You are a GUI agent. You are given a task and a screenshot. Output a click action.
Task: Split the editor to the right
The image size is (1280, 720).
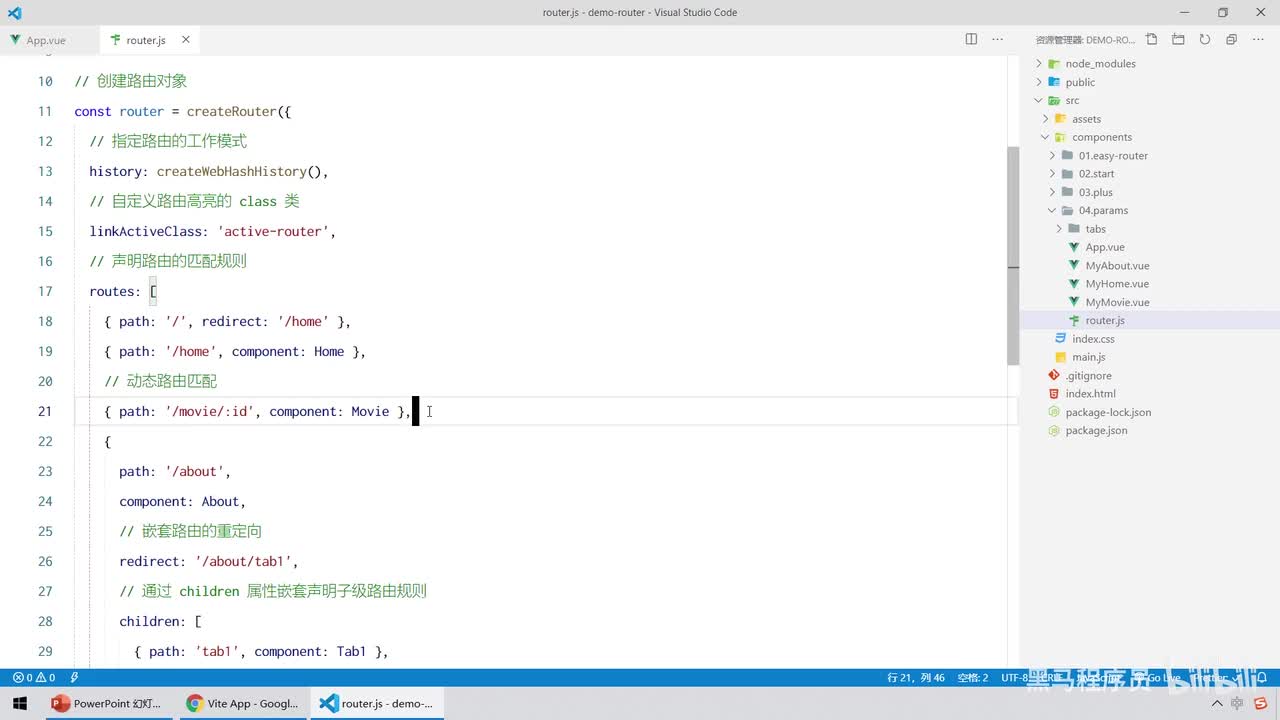(971, 40)
